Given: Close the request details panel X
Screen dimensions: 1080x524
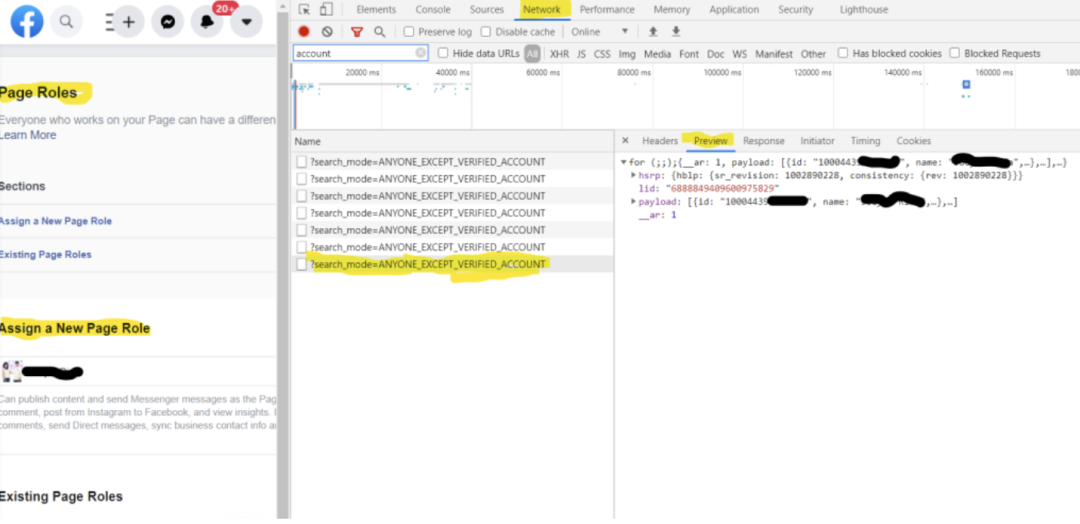Looking at the screenshot, I should tap(625, 140).
